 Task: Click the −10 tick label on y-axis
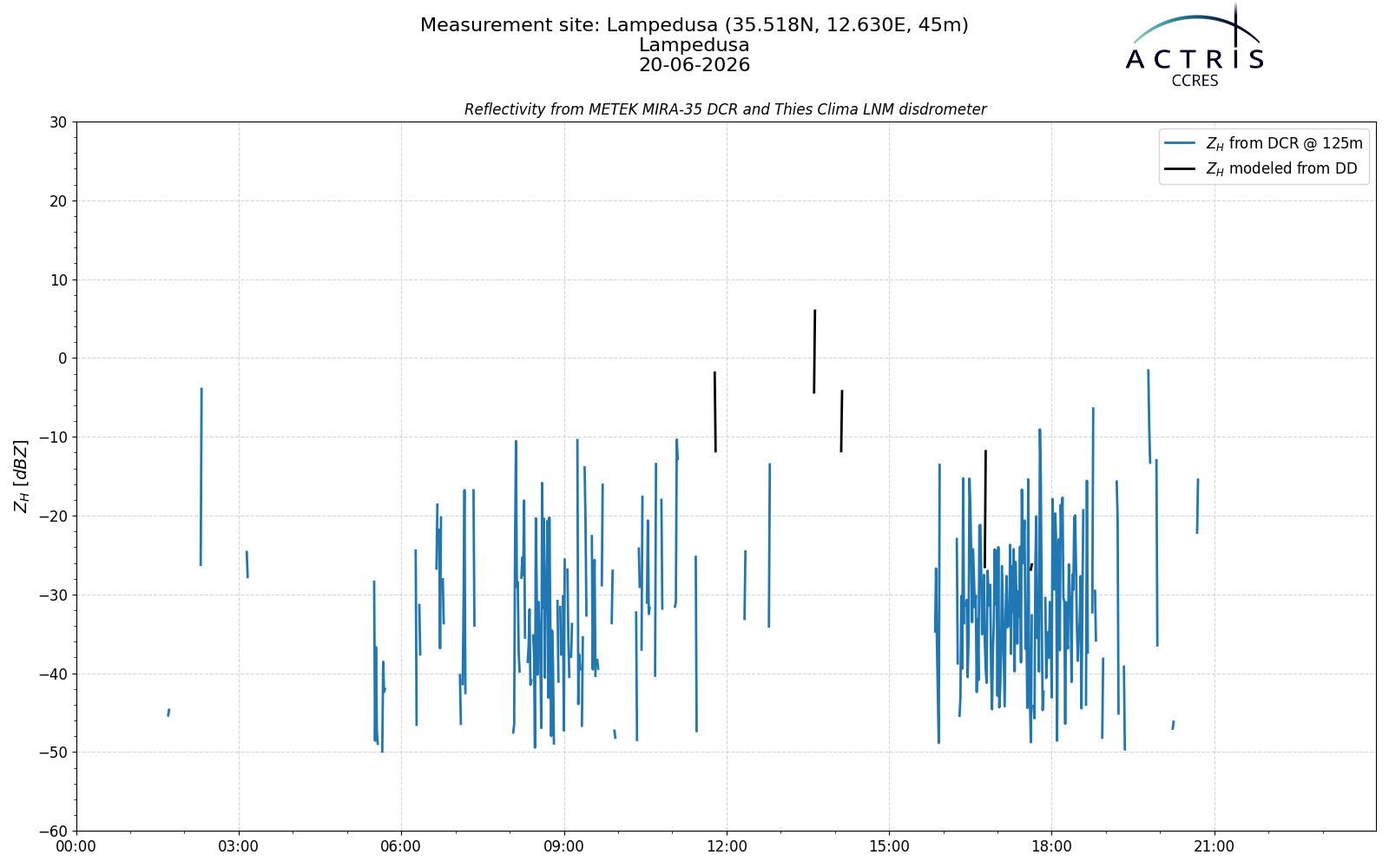coord(52,437)
